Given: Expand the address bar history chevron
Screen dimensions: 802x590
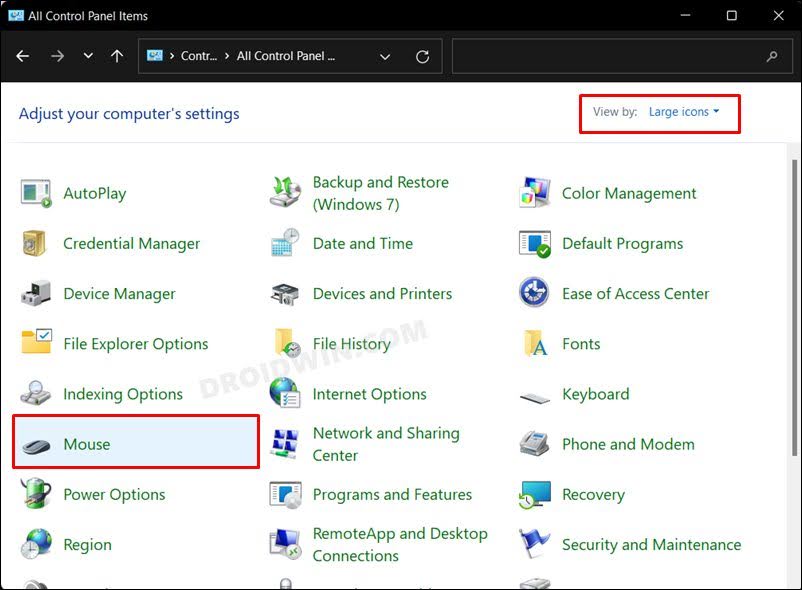Looking at the screenshot, I should [x=385, y=57].
